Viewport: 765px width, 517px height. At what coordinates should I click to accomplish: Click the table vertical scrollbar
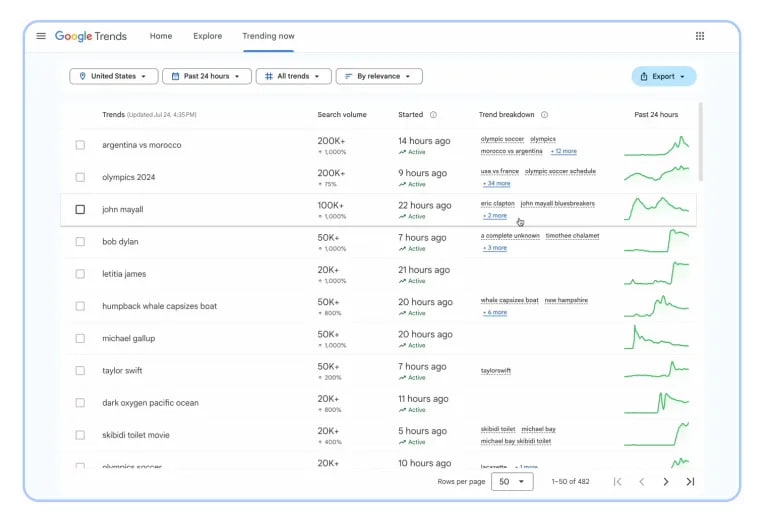pos(701,141)
